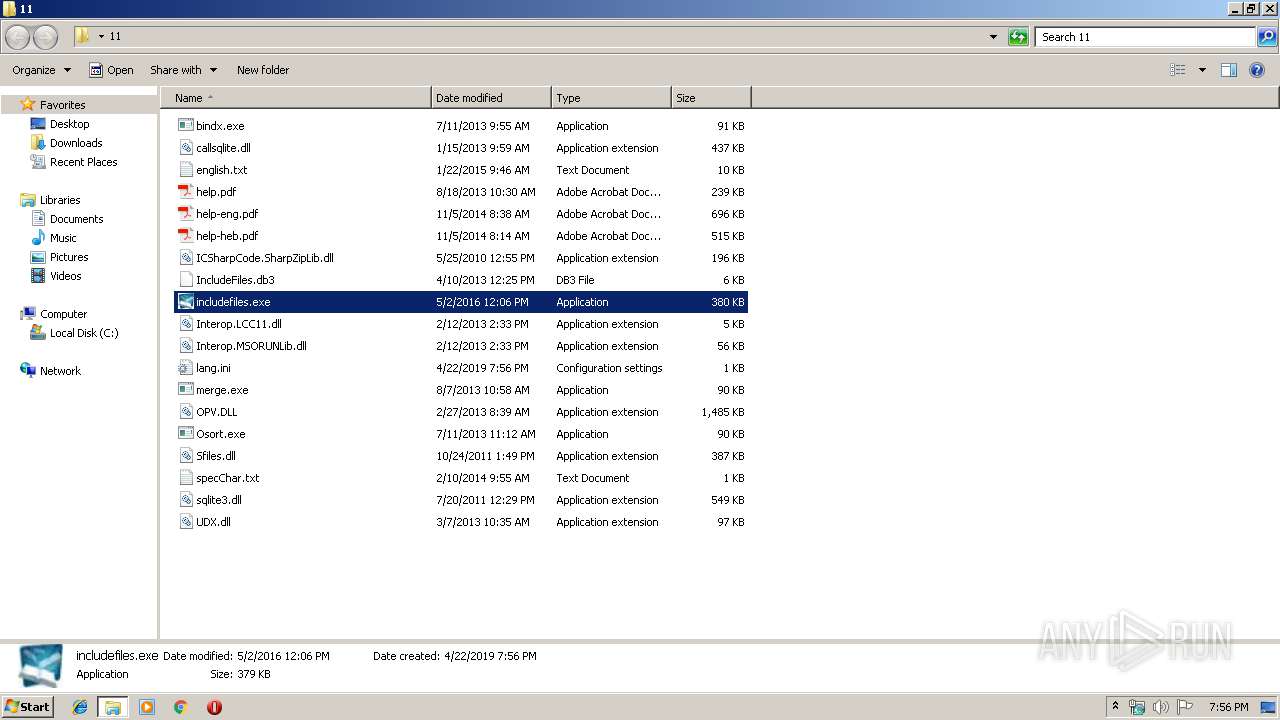The height and width of the screenshot is (720, 1280).
Task: Open the media player taskbar icon
Action: coord(147,707)
